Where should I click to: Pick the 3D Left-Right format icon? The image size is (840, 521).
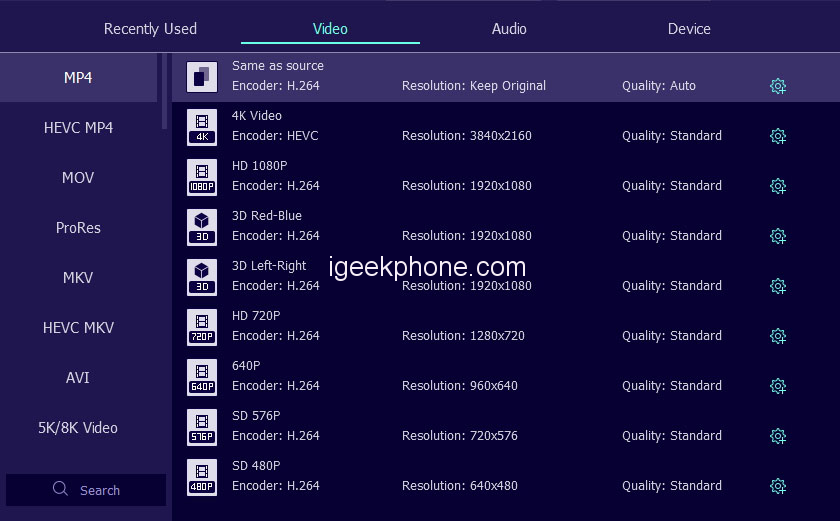coord(202,276)
